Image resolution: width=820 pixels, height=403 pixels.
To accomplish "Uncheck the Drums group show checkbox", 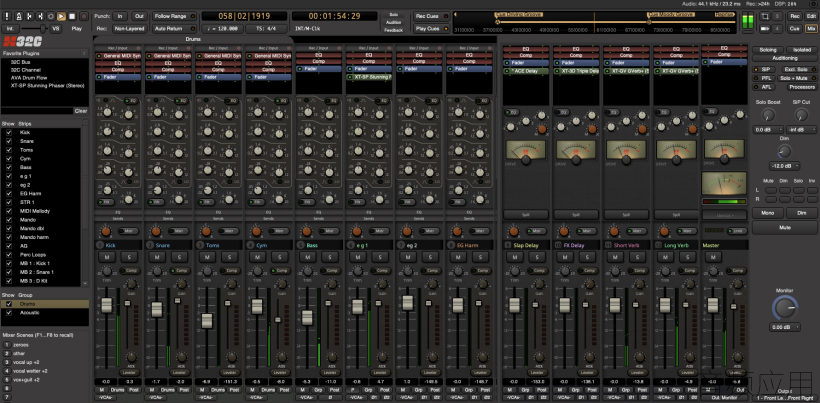I will [x=9, y=304].
